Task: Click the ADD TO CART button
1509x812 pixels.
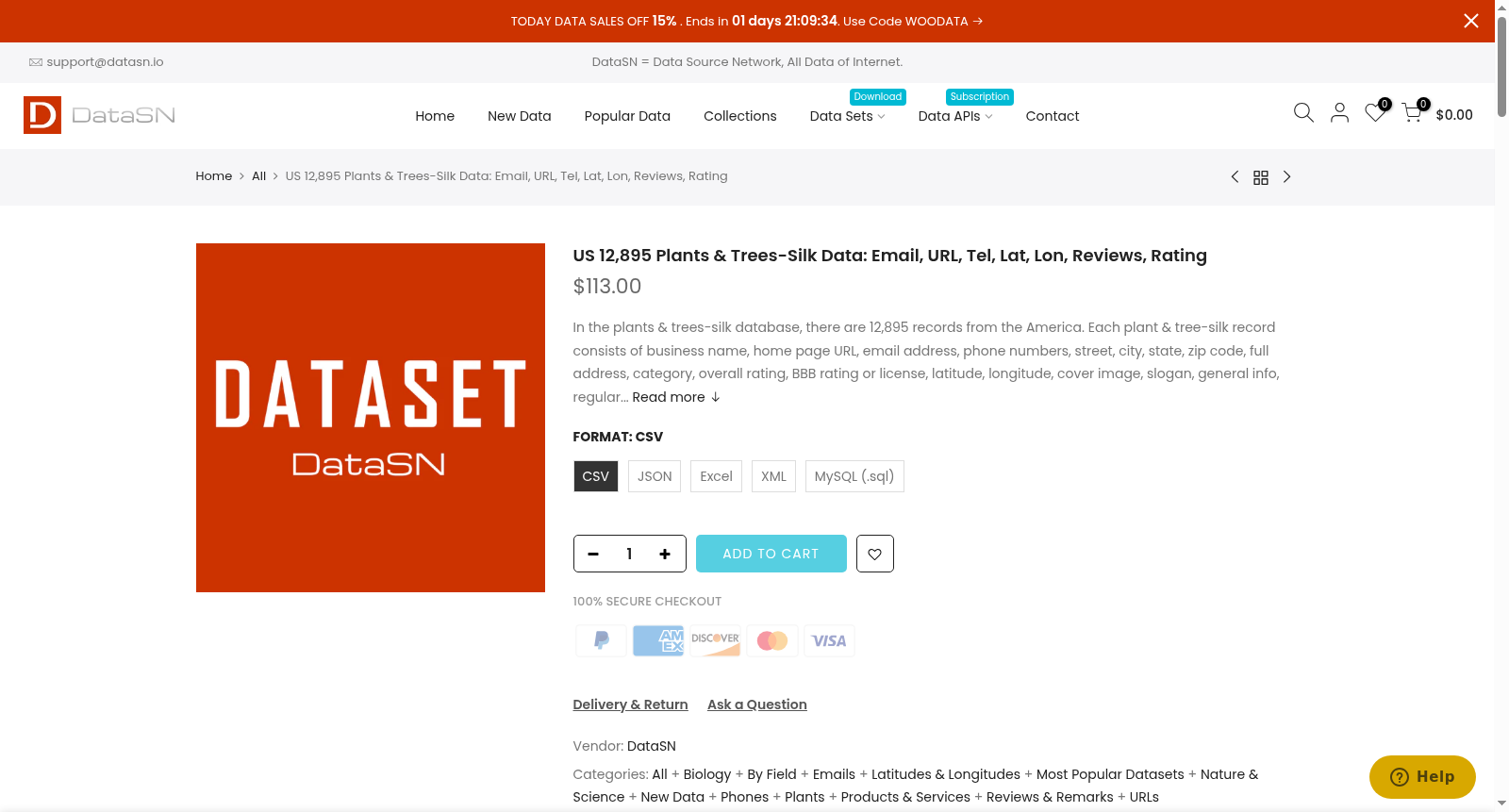Action: pos(771,554)
